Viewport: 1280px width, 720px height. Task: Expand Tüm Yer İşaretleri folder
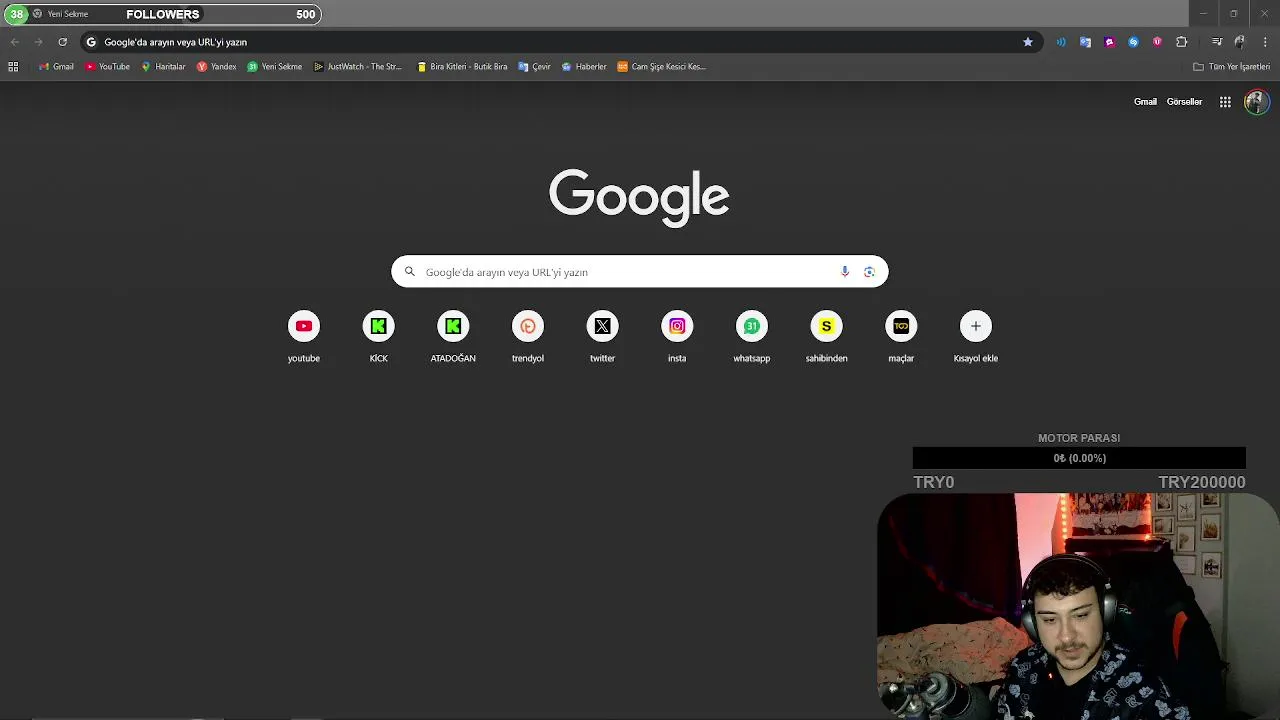(1232, 67)
